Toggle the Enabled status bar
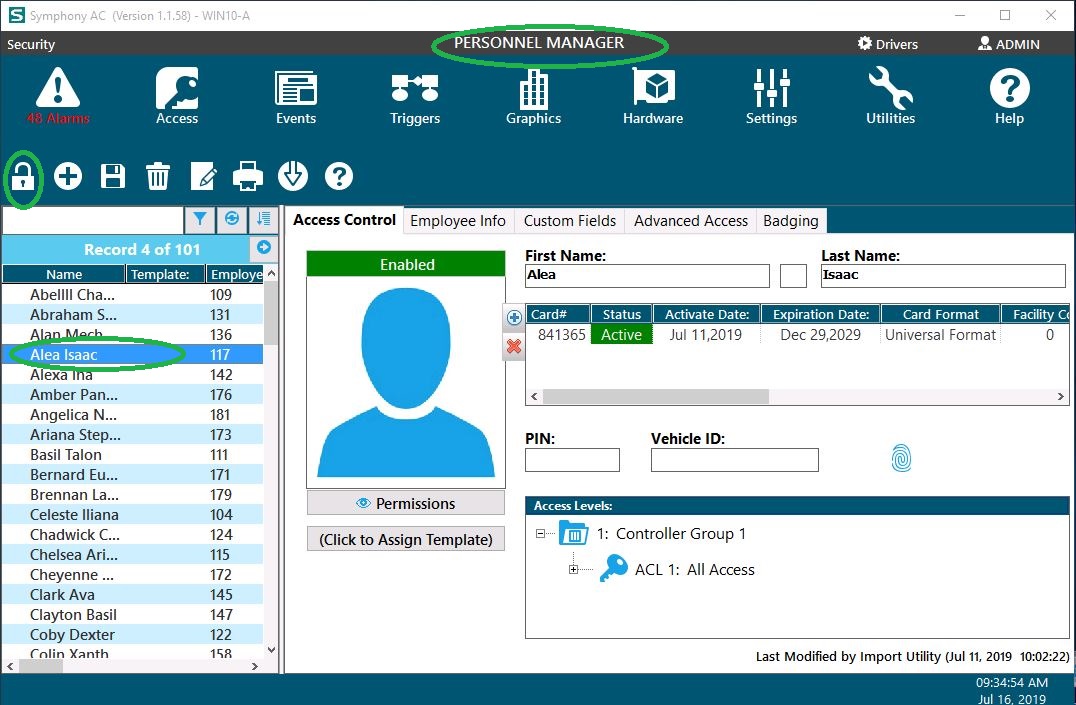 pos(406,264)
